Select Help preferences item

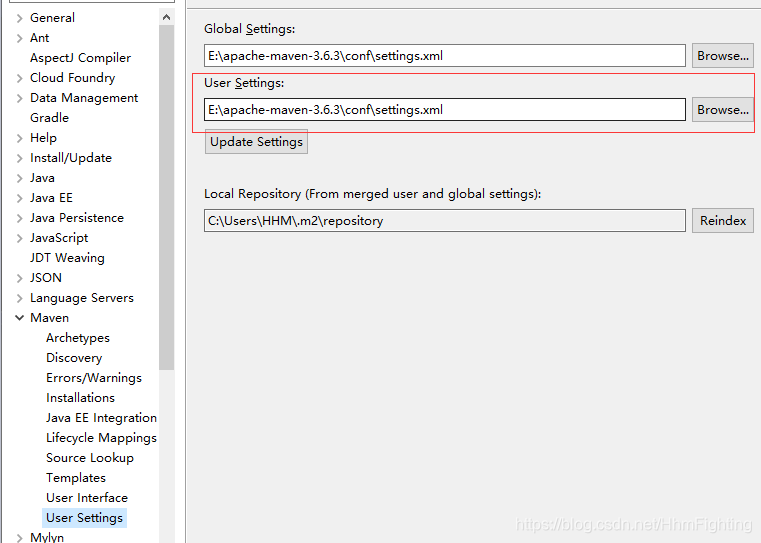coord(43,138)
